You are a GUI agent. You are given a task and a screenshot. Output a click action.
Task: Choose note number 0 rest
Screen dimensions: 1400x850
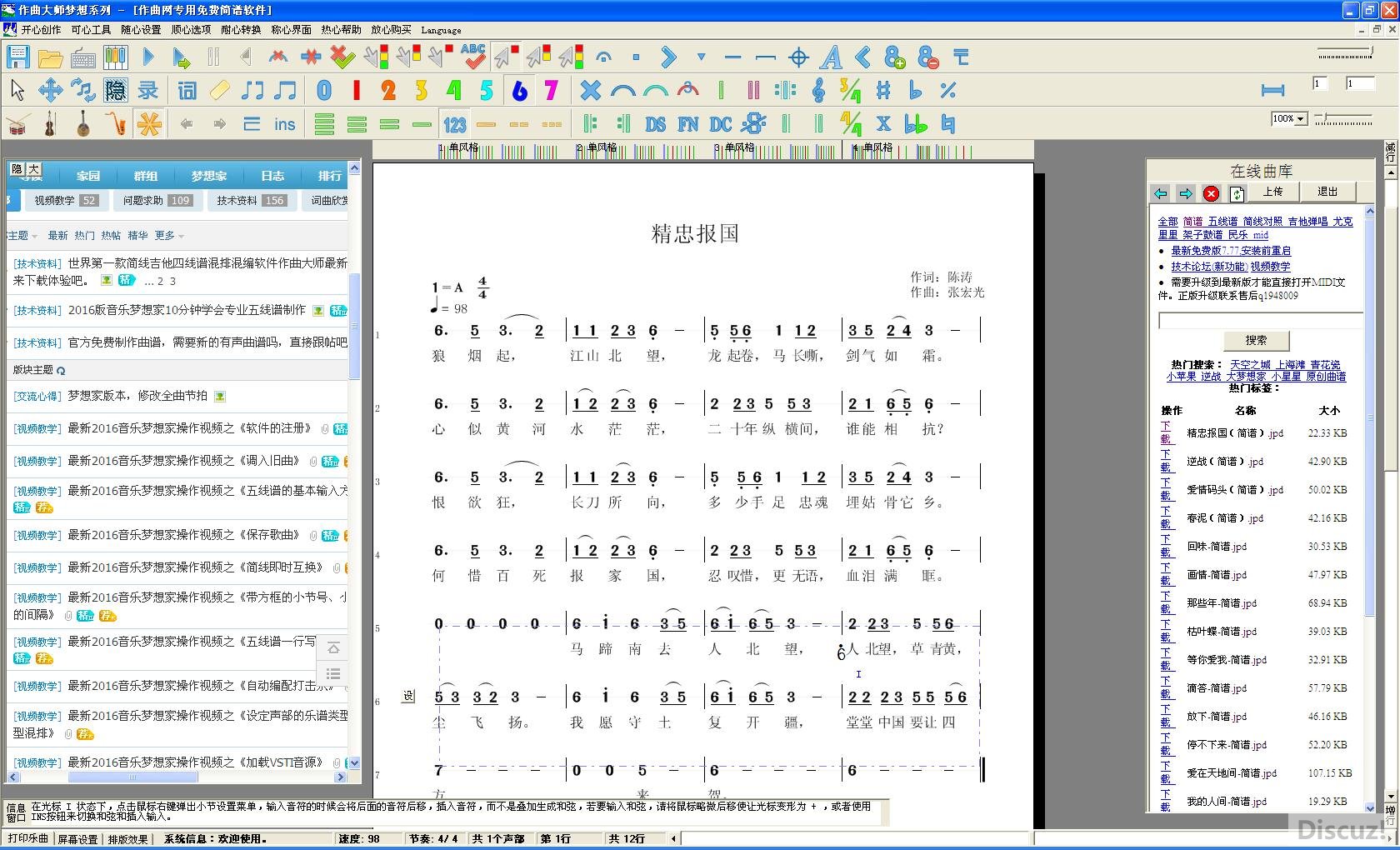[x=324, y=90]
